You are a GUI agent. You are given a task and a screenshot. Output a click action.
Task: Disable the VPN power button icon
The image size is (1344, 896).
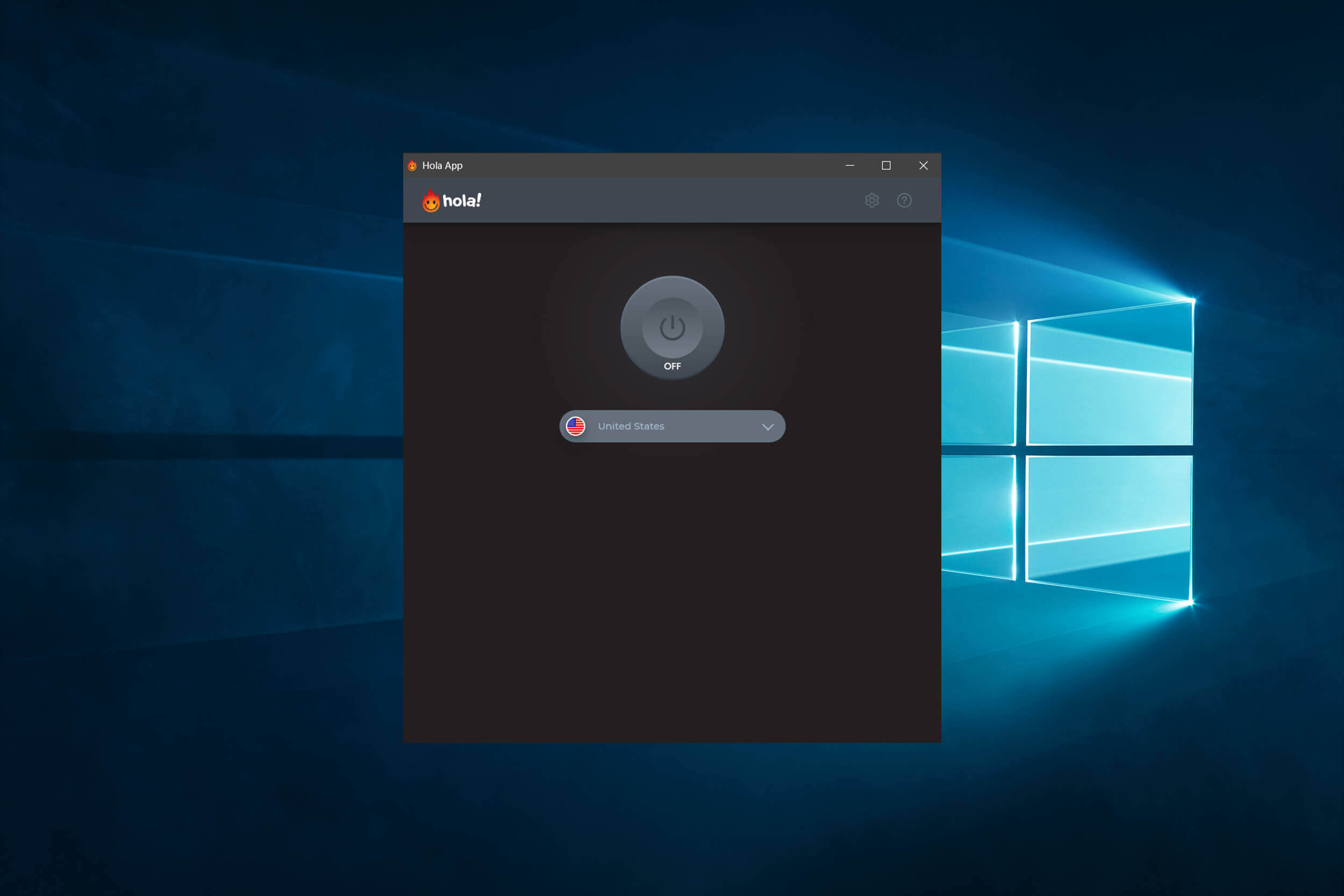click(672, 324)
